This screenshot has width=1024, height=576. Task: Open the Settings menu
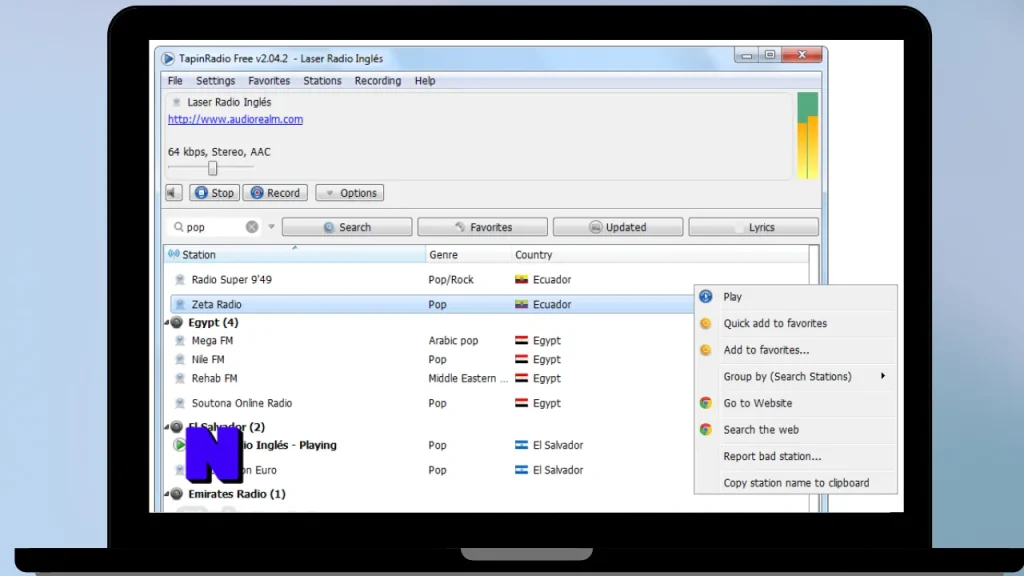(216, 81)
